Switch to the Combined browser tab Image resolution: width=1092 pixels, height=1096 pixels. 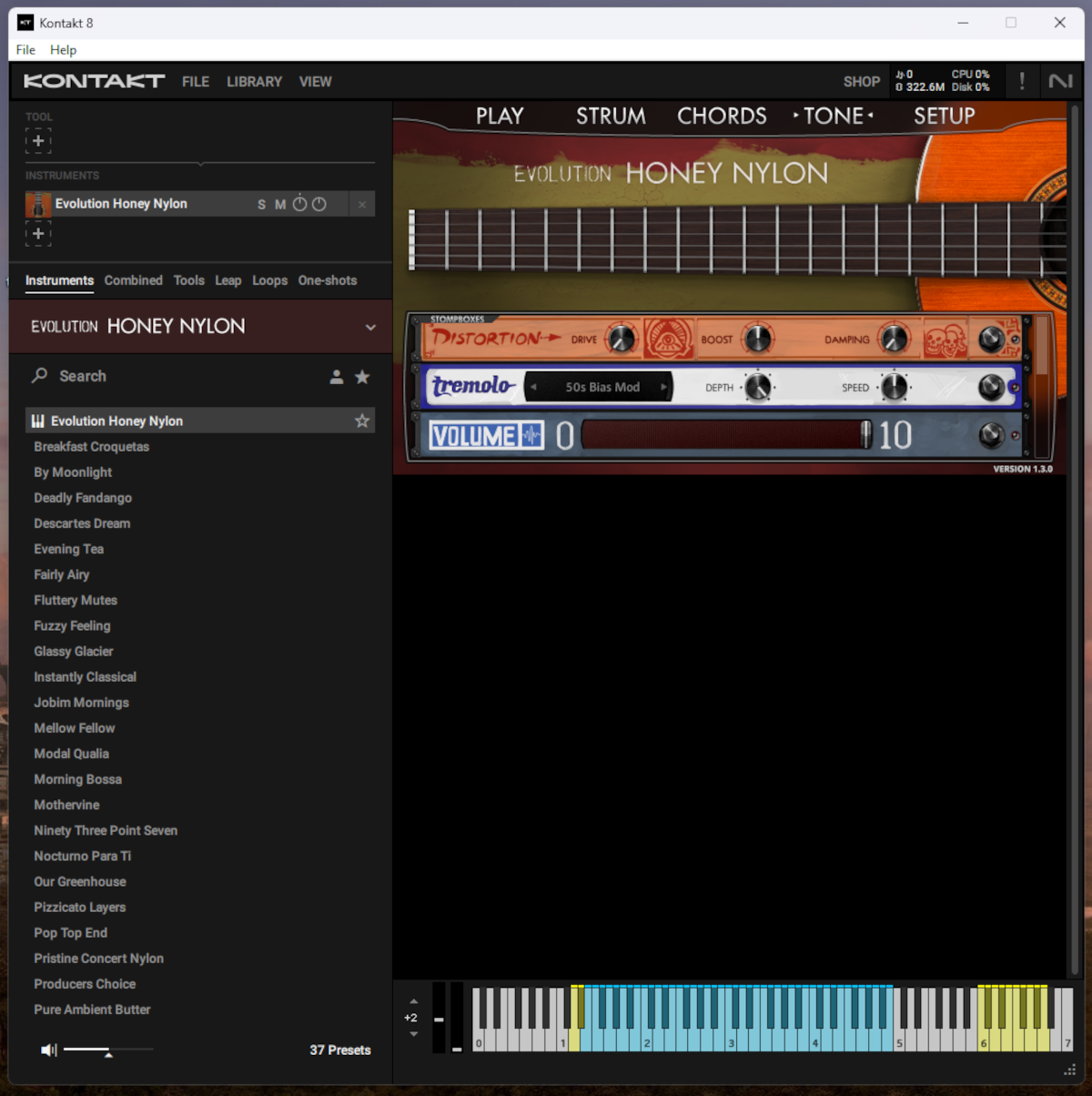[133, 280]
